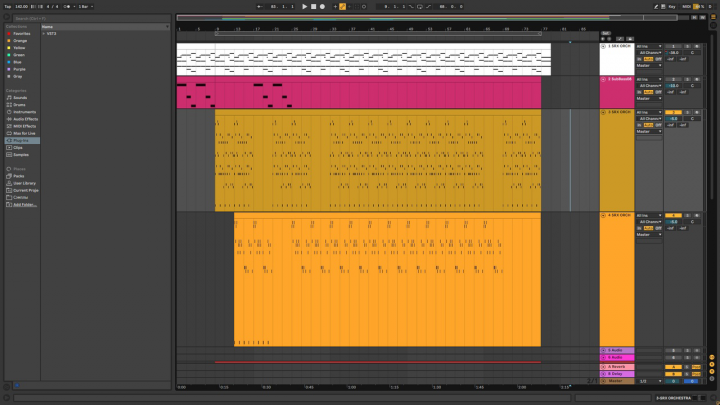Click the Tap tempo button
720x405 pixels.
pos(8,6)
